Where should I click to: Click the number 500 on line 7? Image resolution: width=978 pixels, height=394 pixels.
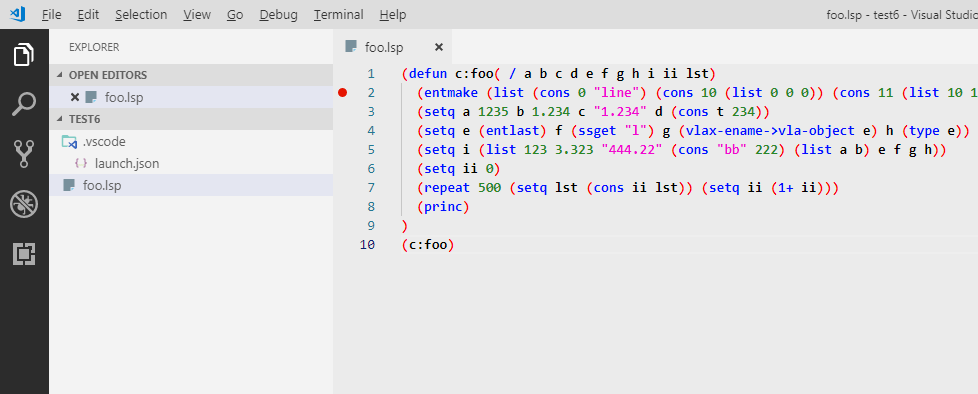click(490, 188)
